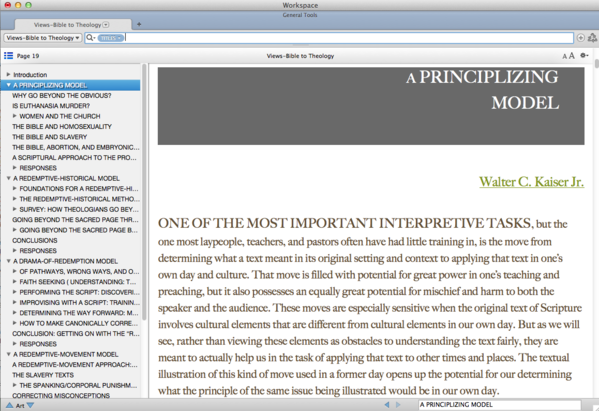The width and height of the screenshot is (599, 411).
Task: Open General Tools in the Workspace header
Action: tap(300, 15)
